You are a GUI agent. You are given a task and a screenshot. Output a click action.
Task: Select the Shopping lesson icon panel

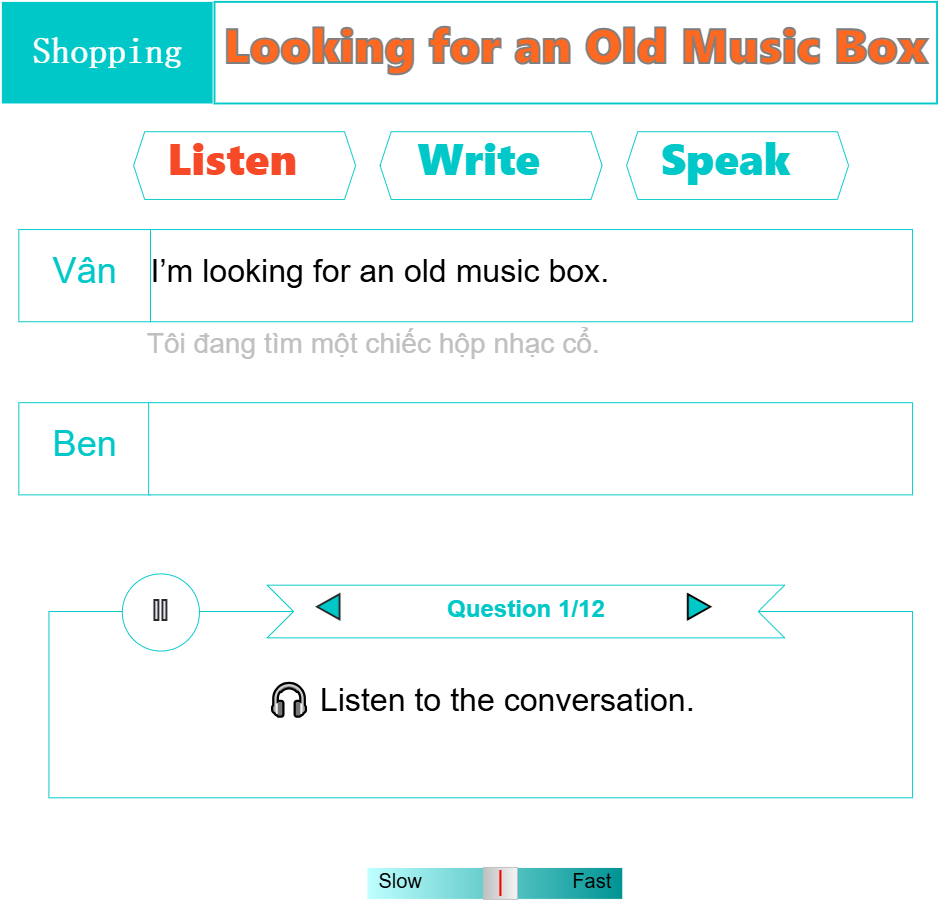point(106,52)
